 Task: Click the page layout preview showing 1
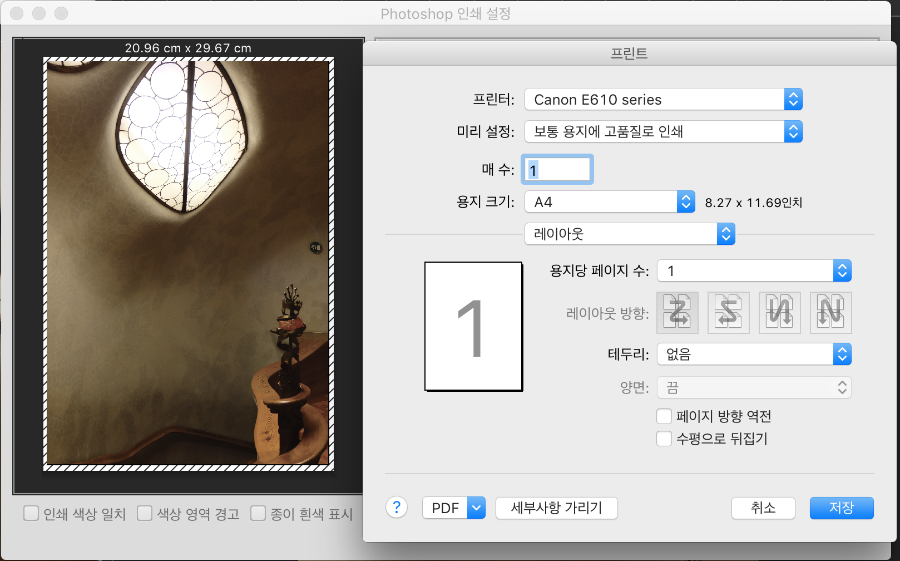coord(474,327)
